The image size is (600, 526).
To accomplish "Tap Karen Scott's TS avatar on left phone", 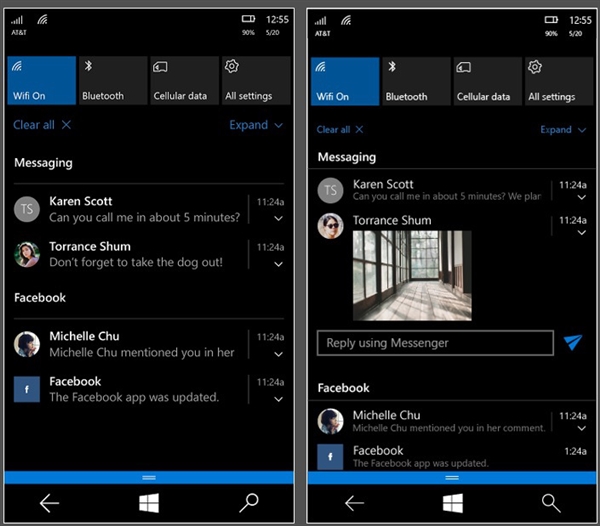I will click(x=27, y=209).
